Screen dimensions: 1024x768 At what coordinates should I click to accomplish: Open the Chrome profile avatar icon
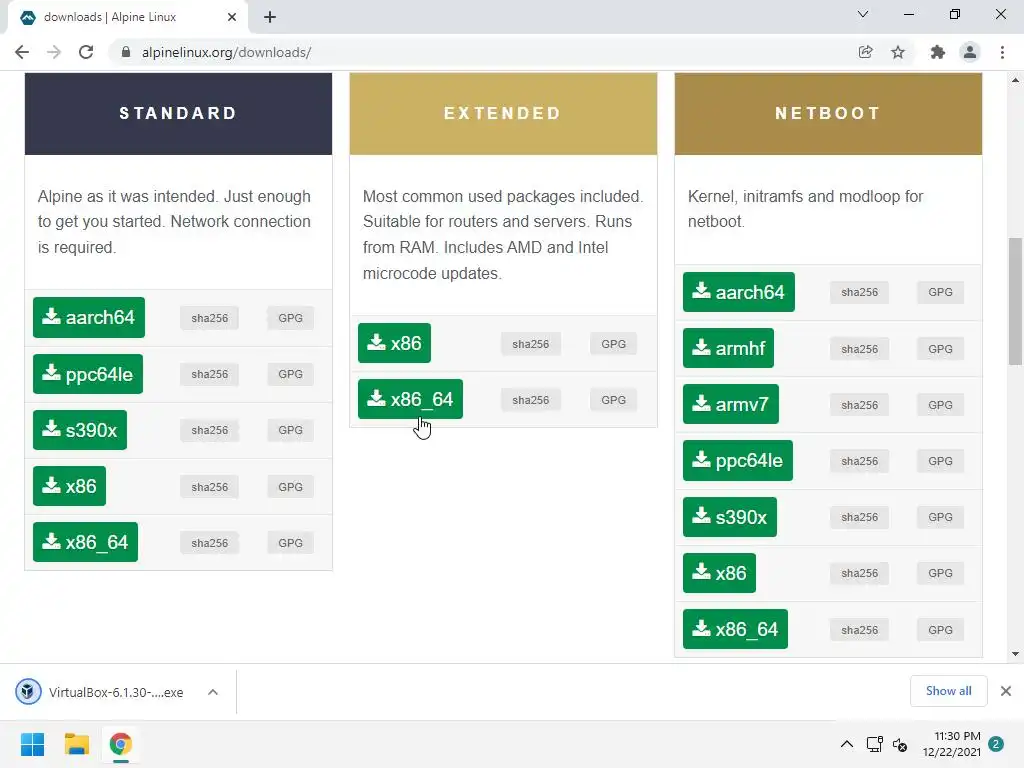click(970, 52)
